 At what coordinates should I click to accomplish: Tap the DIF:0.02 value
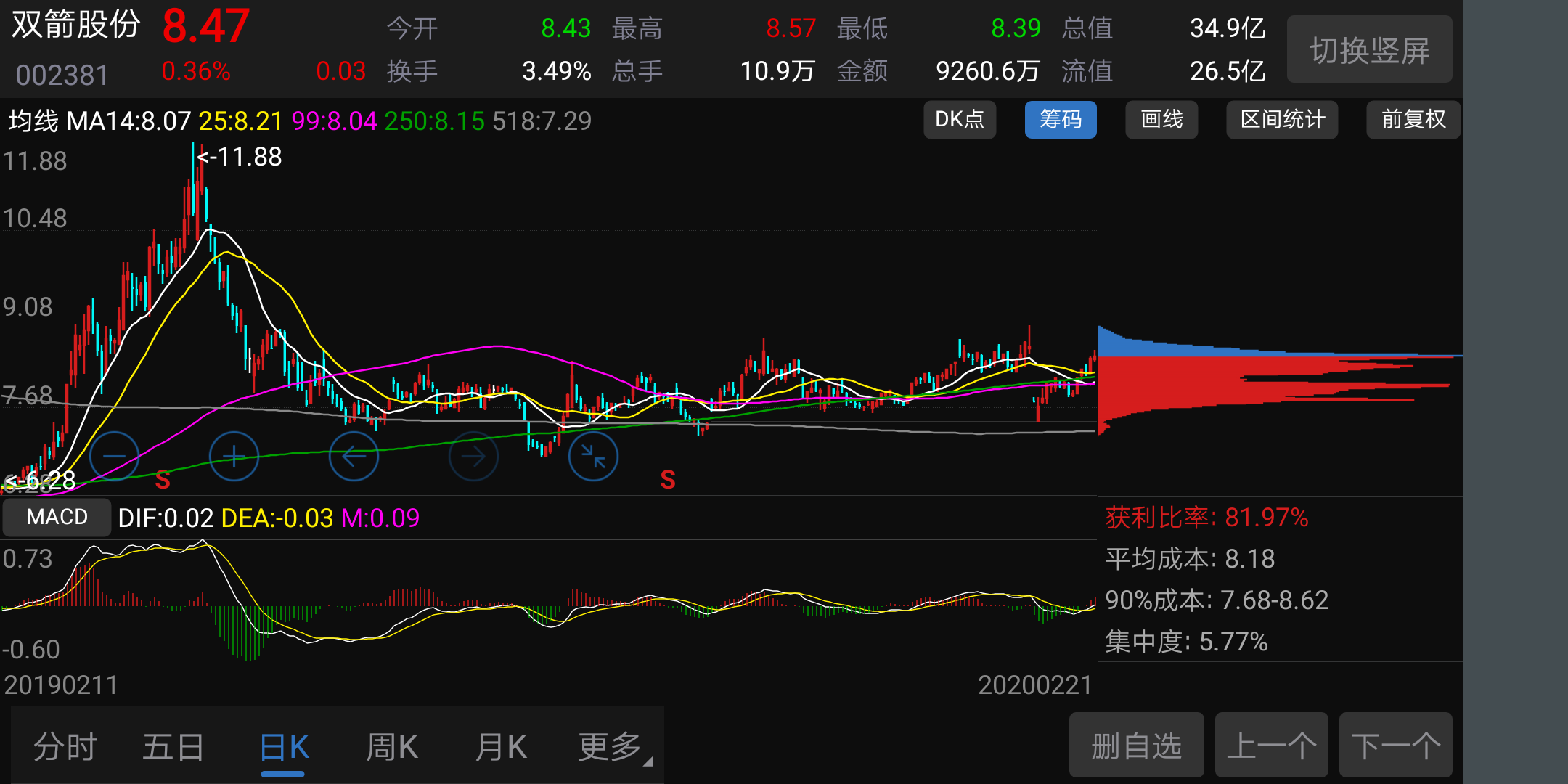(x=166, y=518)
